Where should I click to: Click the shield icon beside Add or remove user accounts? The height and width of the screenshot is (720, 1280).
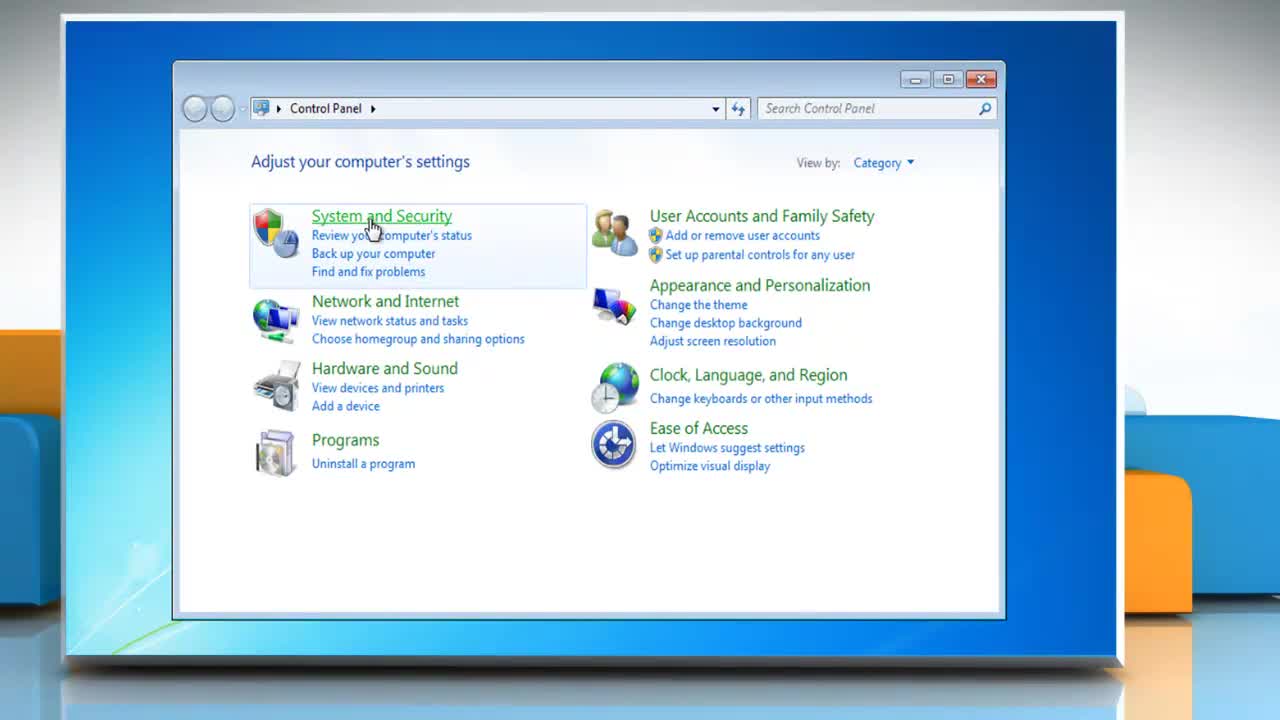[x=656, y=236]
